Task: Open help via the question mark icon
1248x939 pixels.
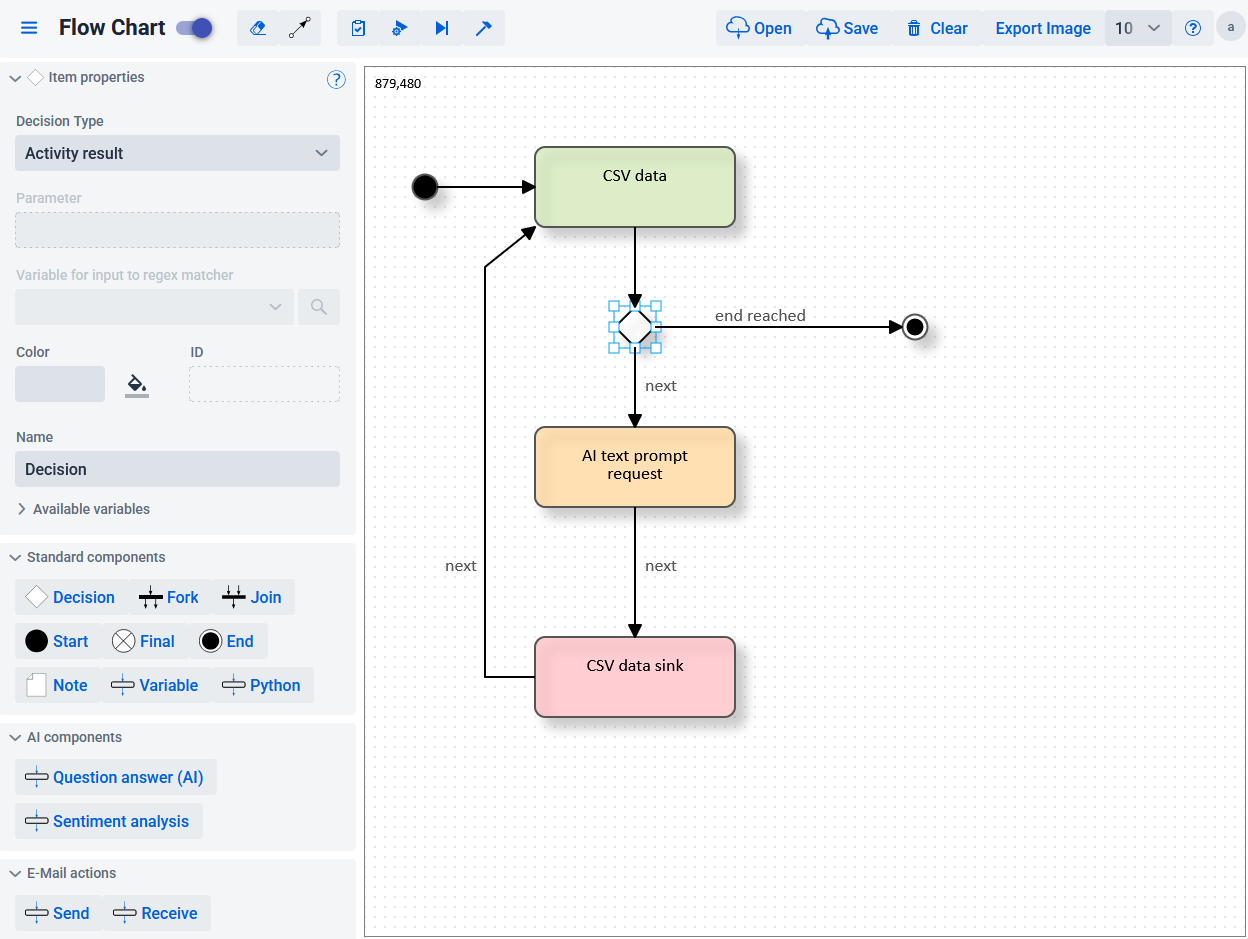Action: tap(1193, 28)
